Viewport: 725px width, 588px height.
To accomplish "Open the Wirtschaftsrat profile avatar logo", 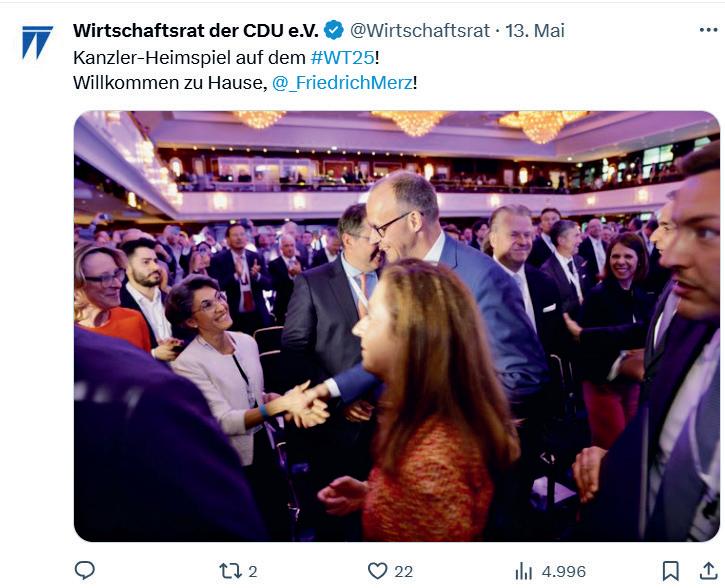I will coord(37,43).
